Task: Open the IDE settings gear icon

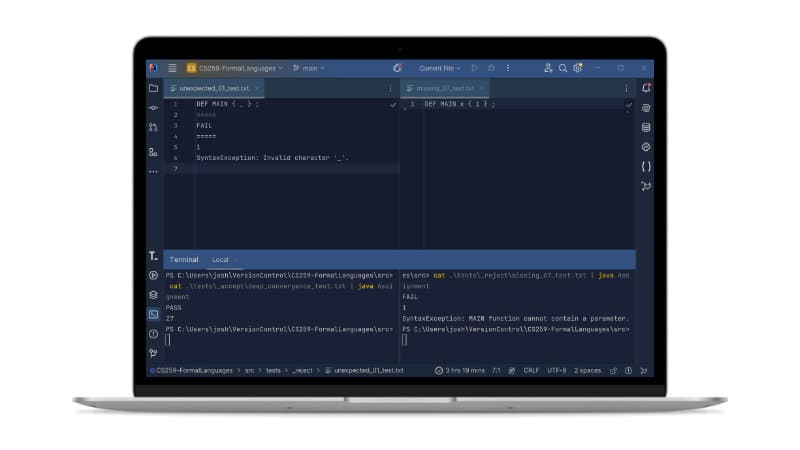Action: click(578, 68)
